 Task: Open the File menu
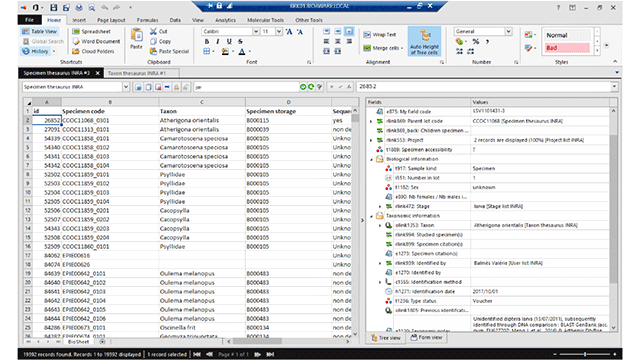tap(29, 20)
